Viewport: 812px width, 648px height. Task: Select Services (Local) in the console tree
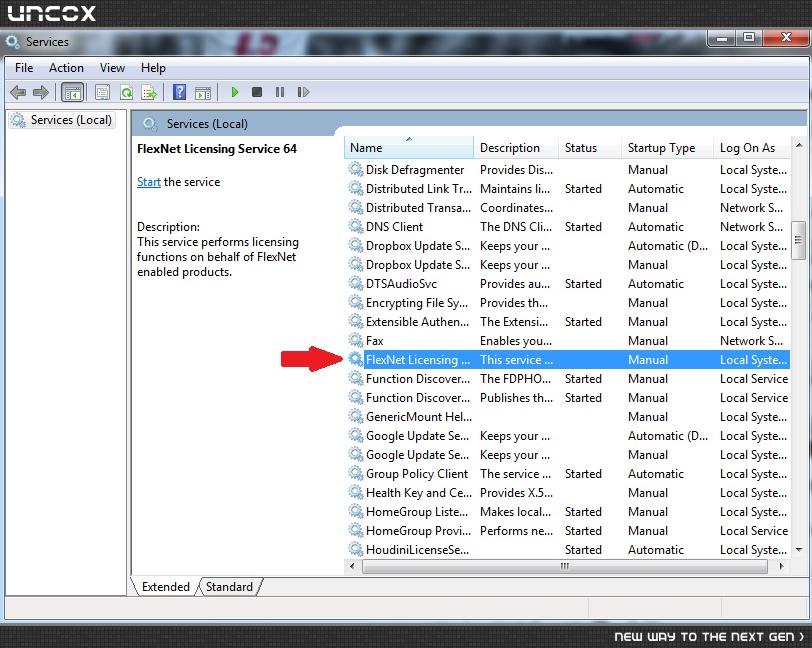pos(62,120)
